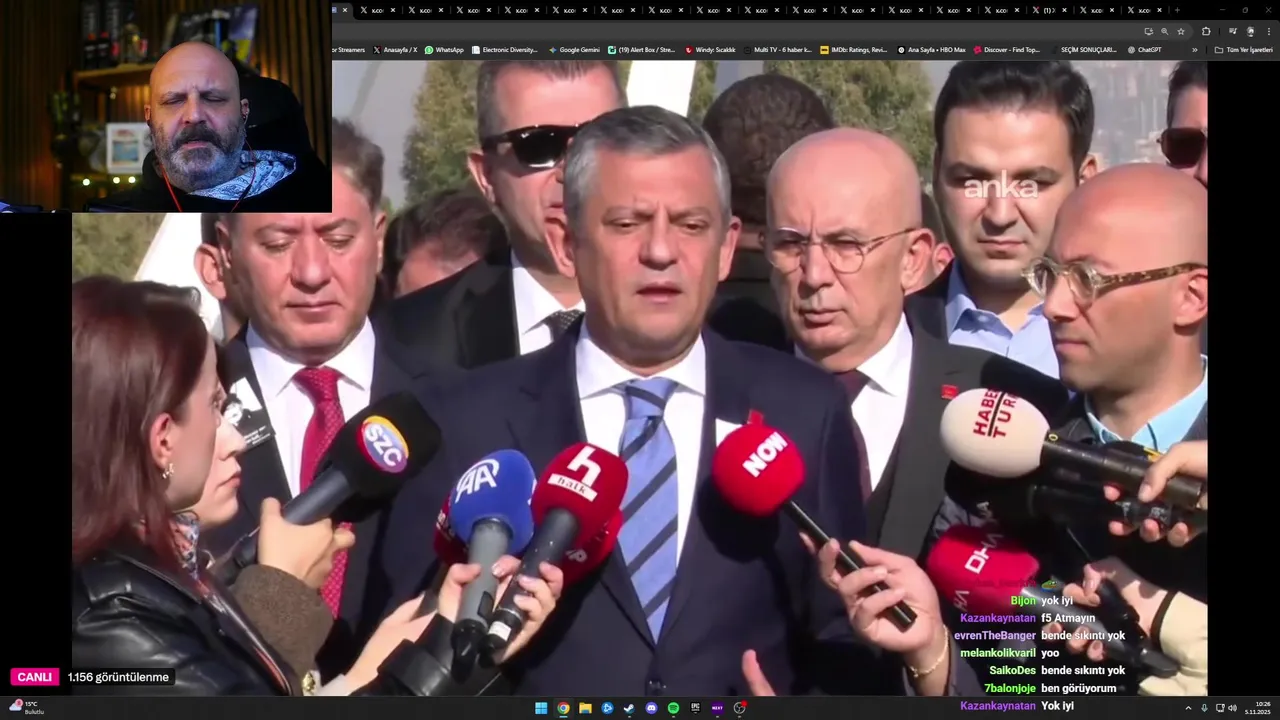Click the chat message 'ben görüyorum'
This screenshot has height=720, width=1280.
tap(1078, 688)
